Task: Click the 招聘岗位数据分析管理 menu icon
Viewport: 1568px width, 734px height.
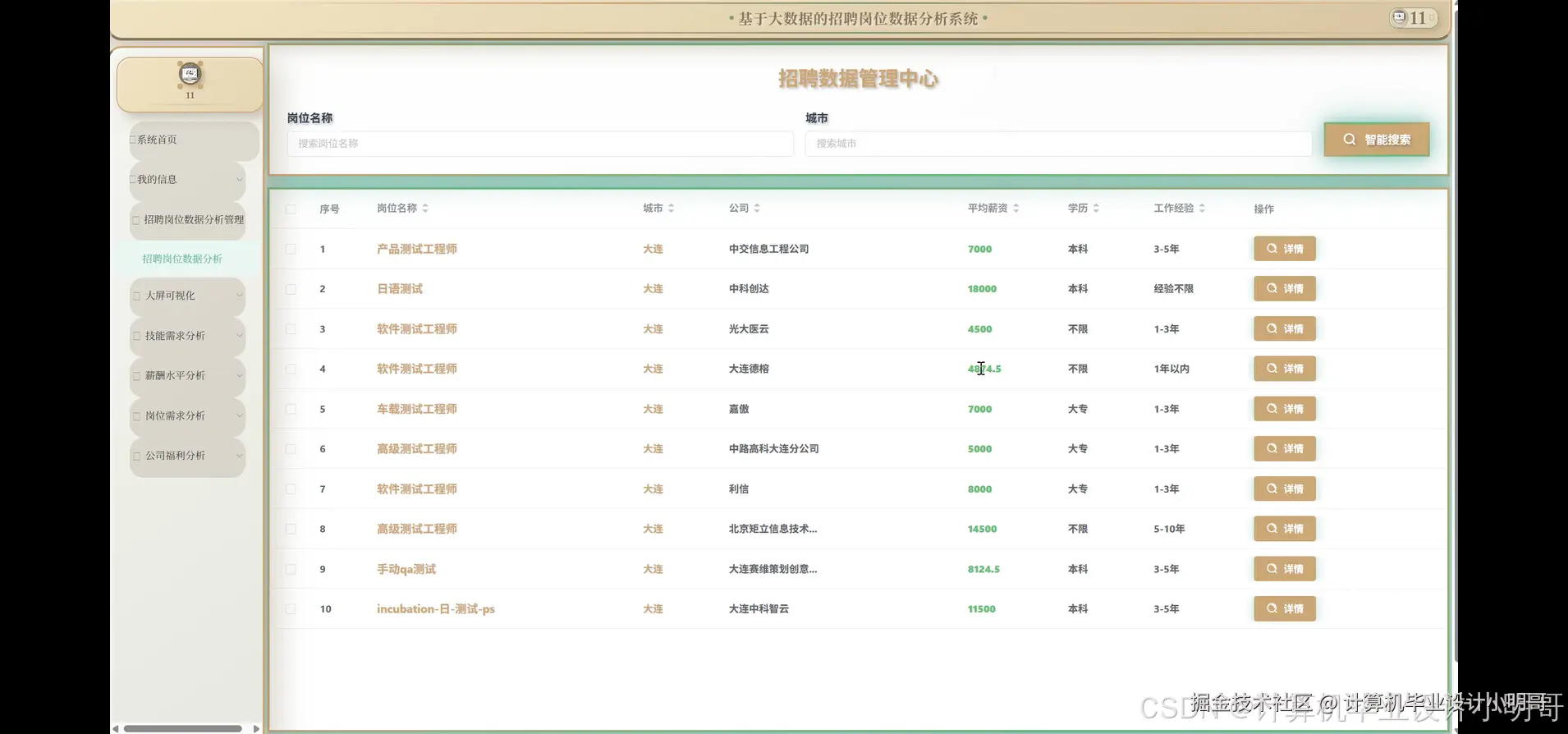Action: point(136,220)
